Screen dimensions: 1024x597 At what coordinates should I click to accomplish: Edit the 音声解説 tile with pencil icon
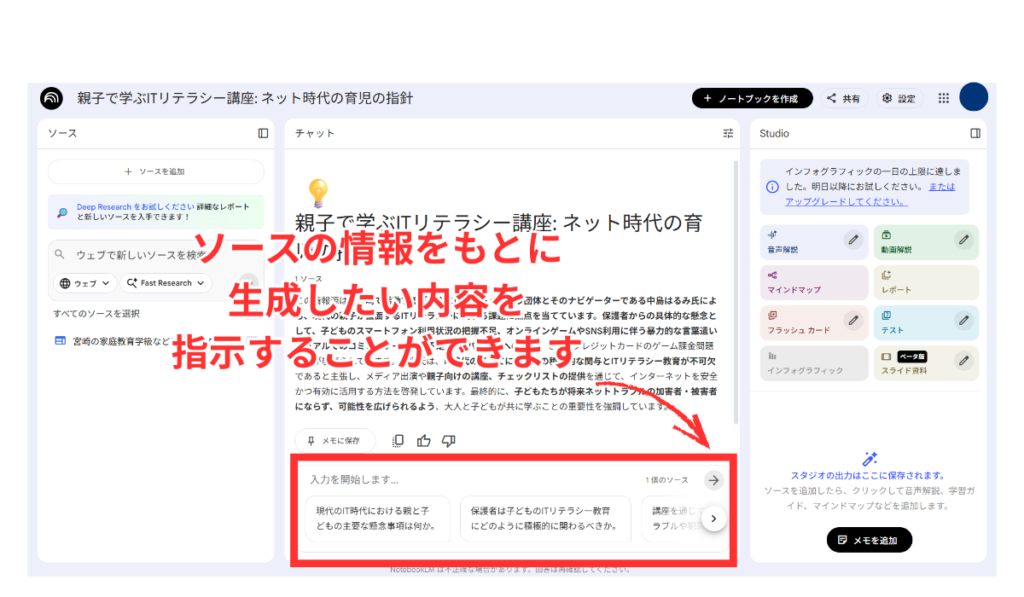[852, 239]
